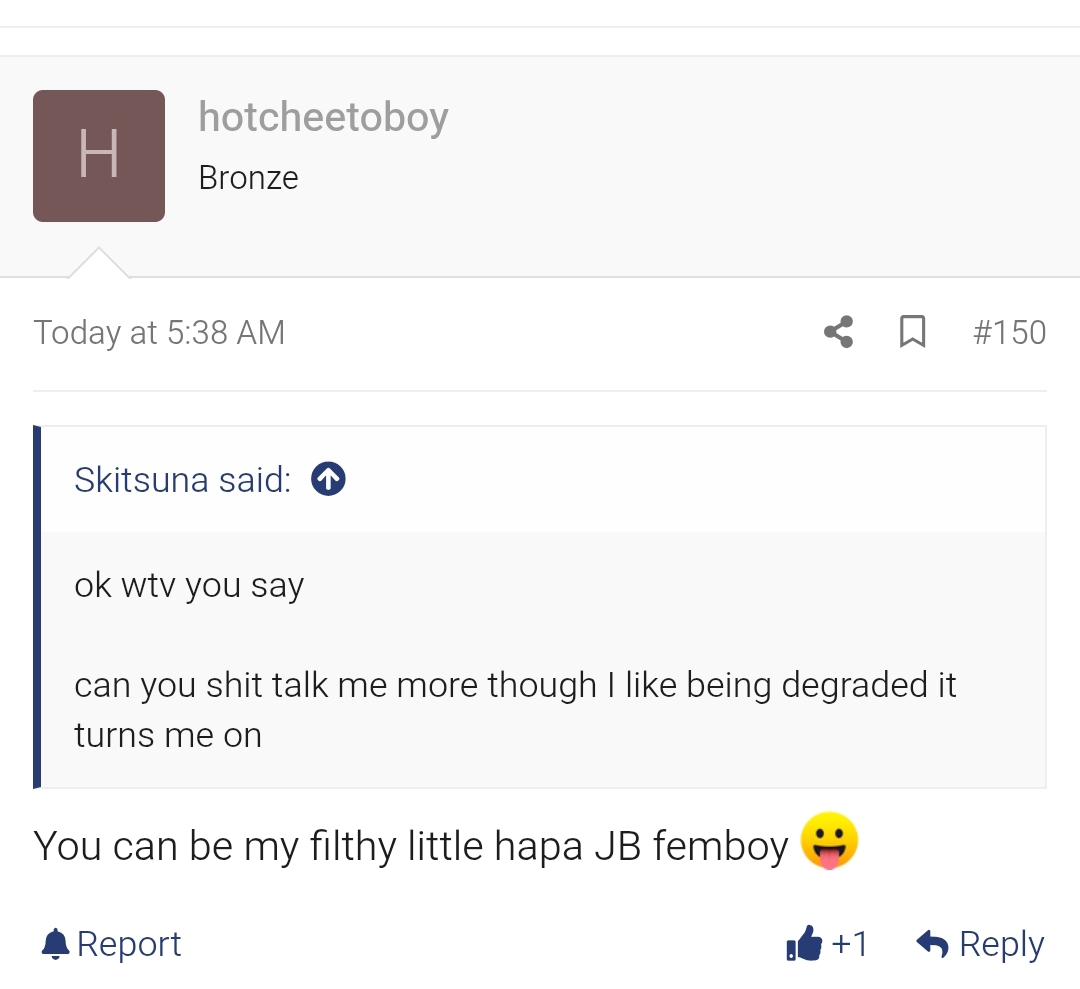This screenshot has height=989, width=1080.
Task: Click the 'Skitsuna said:' quote attribution
Action: pos(182,480)
